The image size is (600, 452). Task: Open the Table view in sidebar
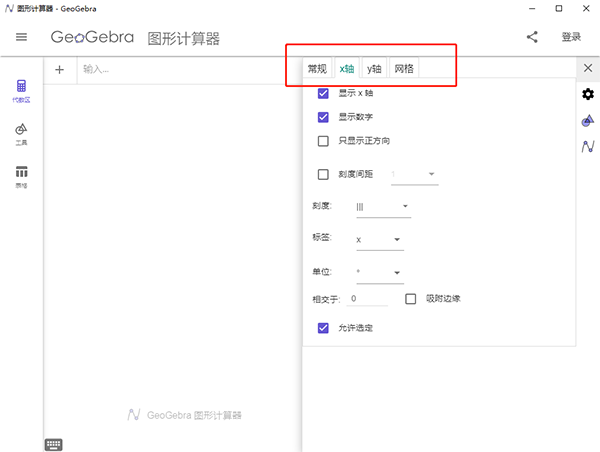21,176
